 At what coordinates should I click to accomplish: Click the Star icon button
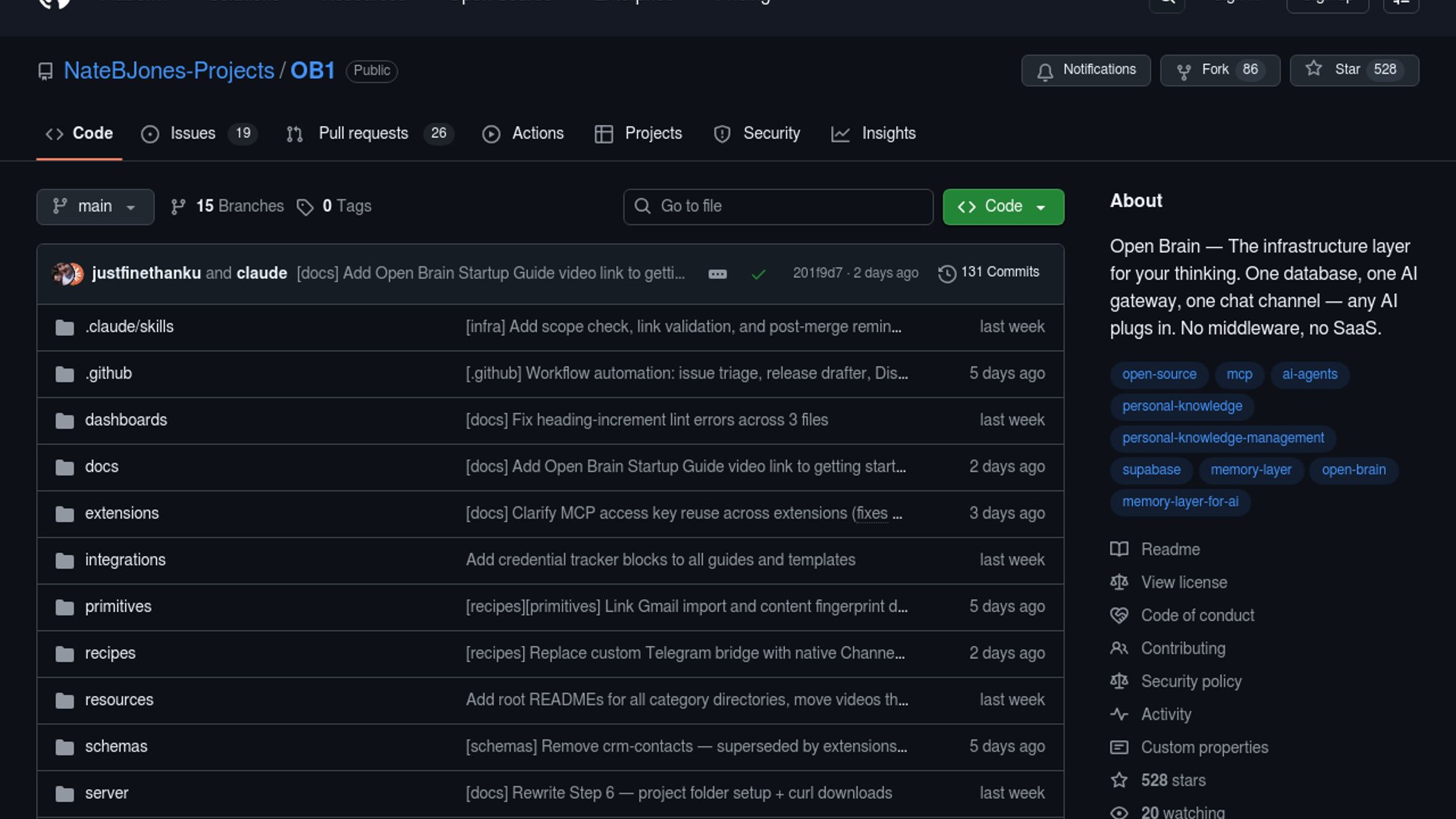click(1313, 70)
